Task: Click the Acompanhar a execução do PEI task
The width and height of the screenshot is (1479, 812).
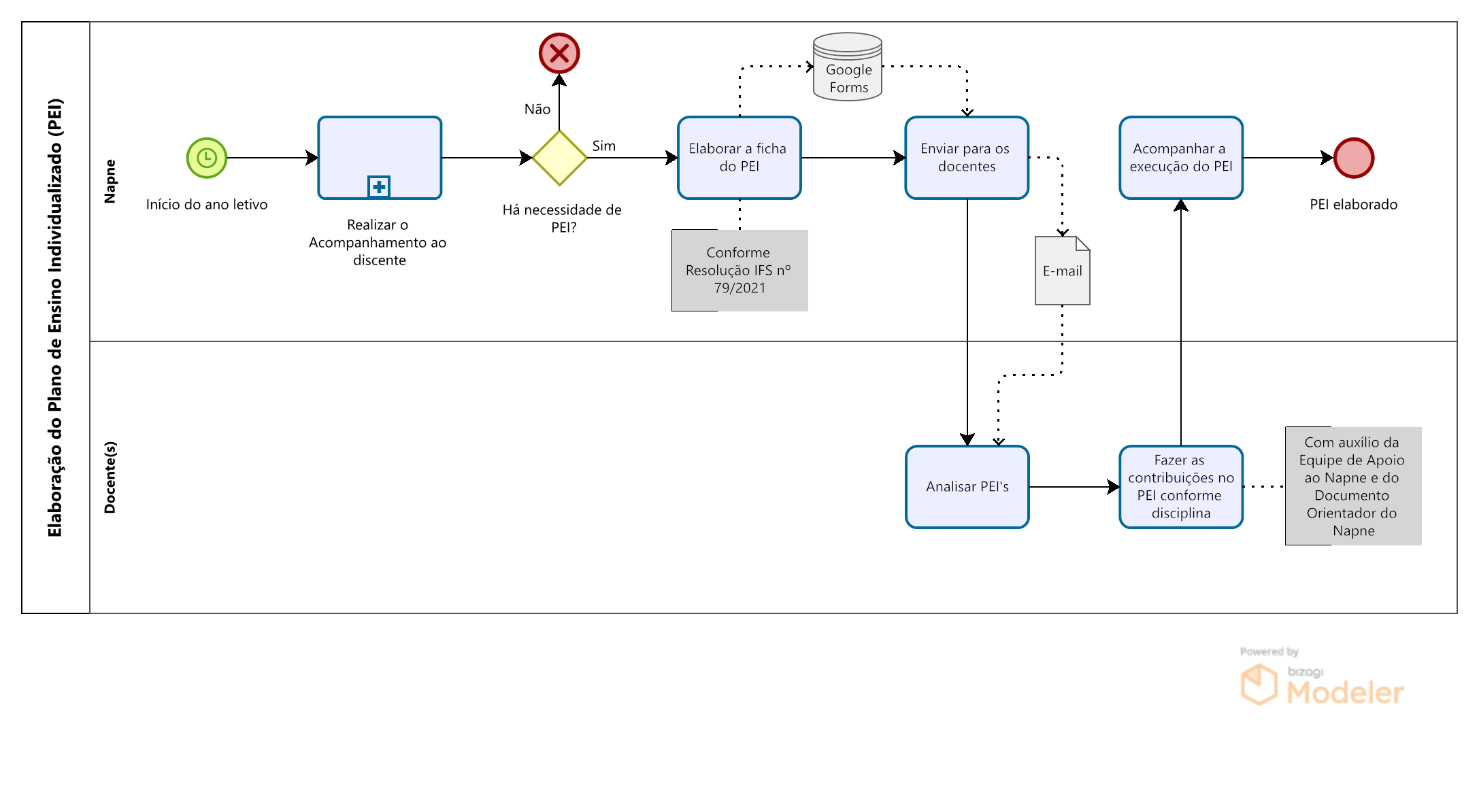Action: coord(1181,158)
